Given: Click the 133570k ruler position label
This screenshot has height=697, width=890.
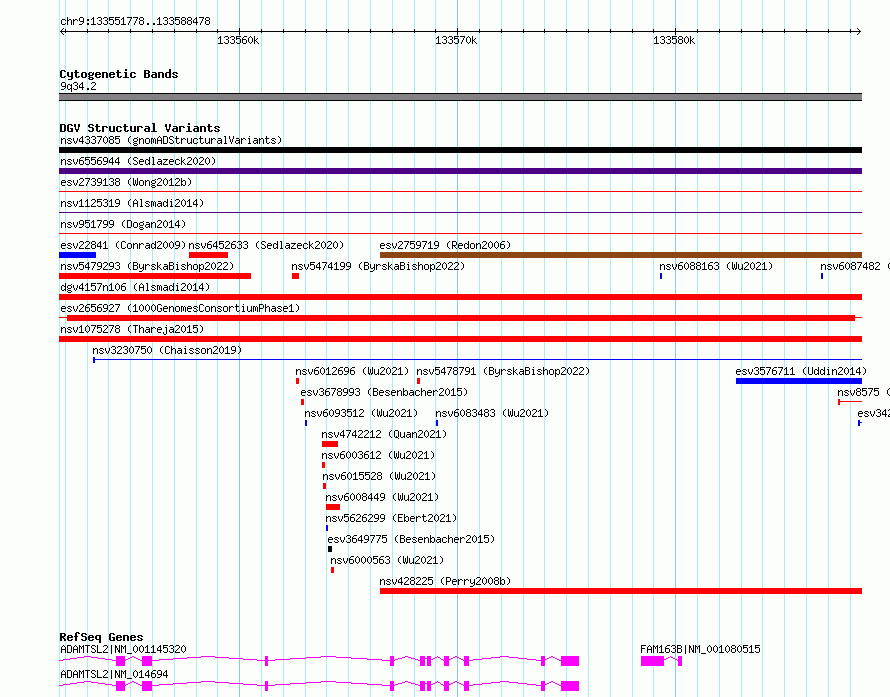Looking at the screenshot, I should click(456, 40).
